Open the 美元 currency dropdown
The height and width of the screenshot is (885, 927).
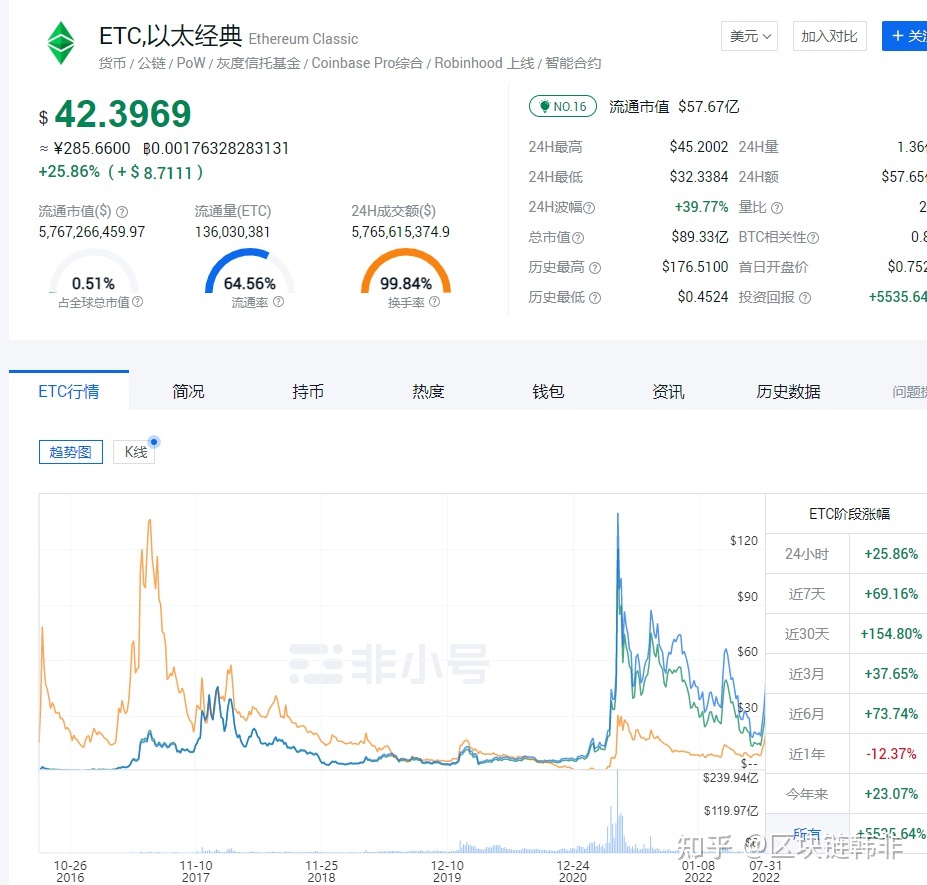click(750, 36)
